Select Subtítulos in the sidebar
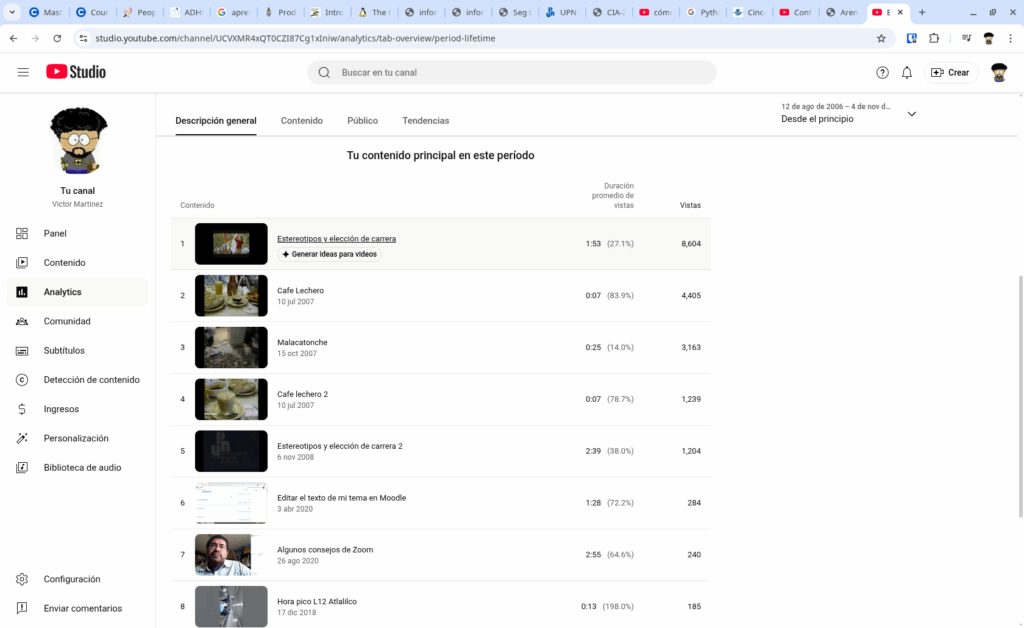 coord(64,350)
